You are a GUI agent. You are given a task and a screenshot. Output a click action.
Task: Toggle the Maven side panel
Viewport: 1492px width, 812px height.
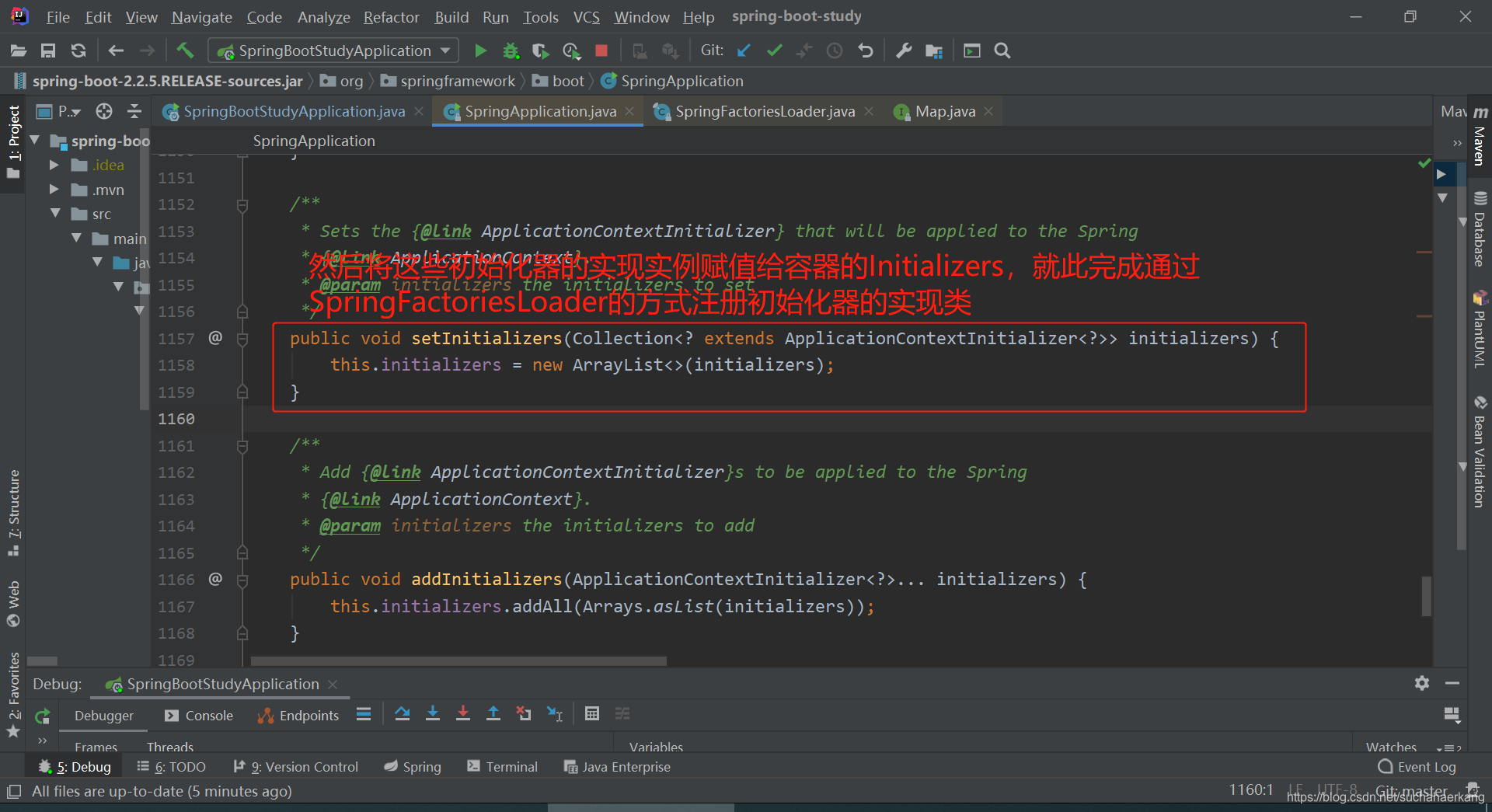(x=1480, y=137)
